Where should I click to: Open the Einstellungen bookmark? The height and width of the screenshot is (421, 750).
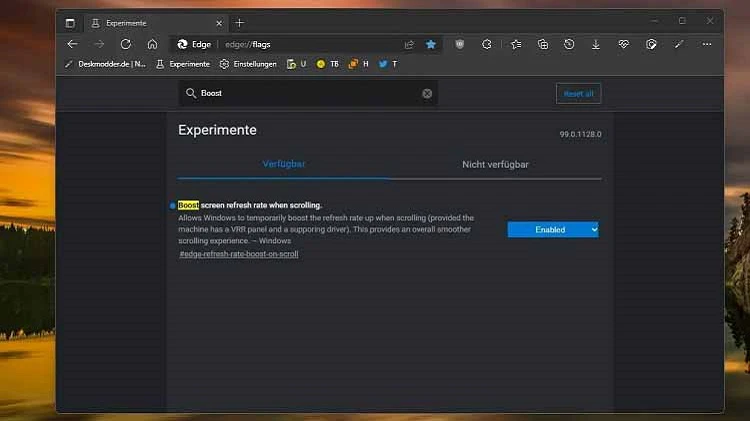(x=248, y=64)
